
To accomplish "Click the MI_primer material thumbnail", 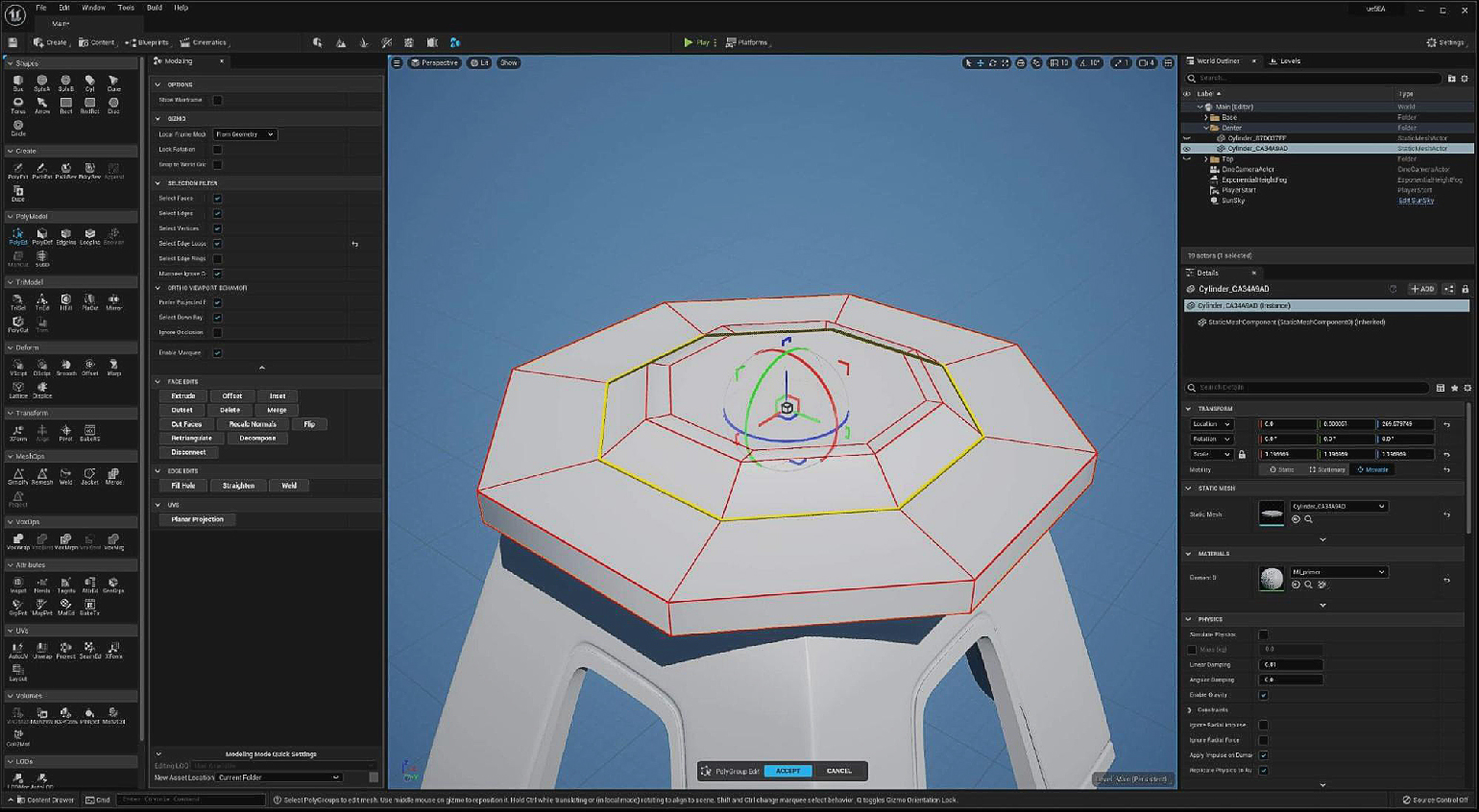I will tap(1272, 578).
